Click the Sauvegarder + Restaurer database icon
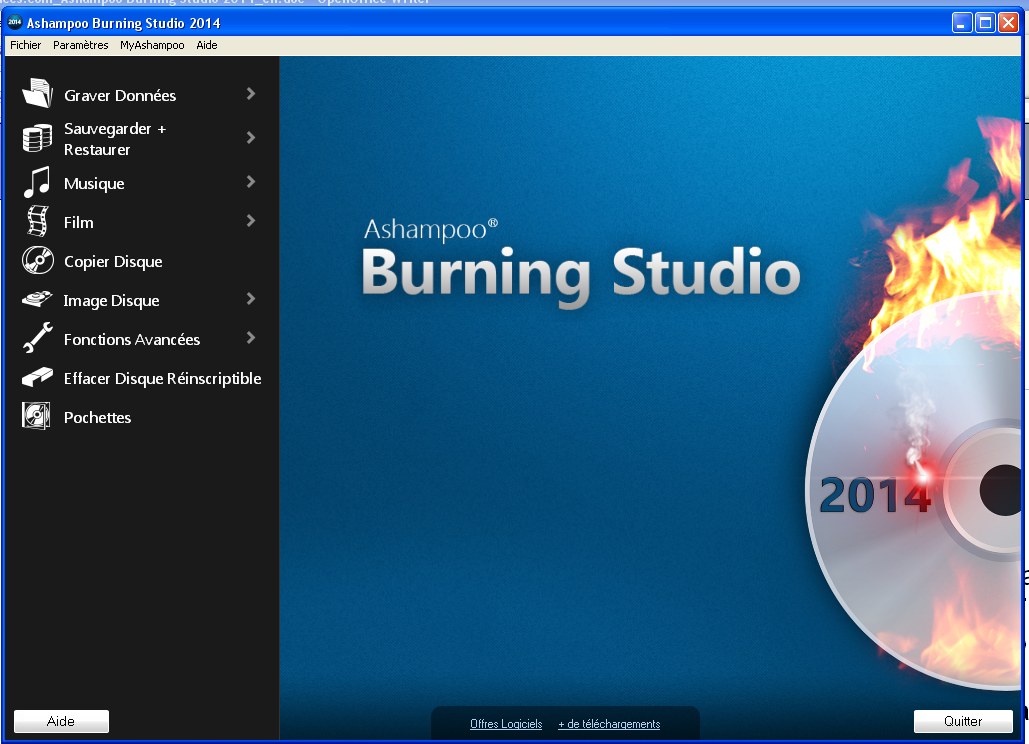 point(37,138)
